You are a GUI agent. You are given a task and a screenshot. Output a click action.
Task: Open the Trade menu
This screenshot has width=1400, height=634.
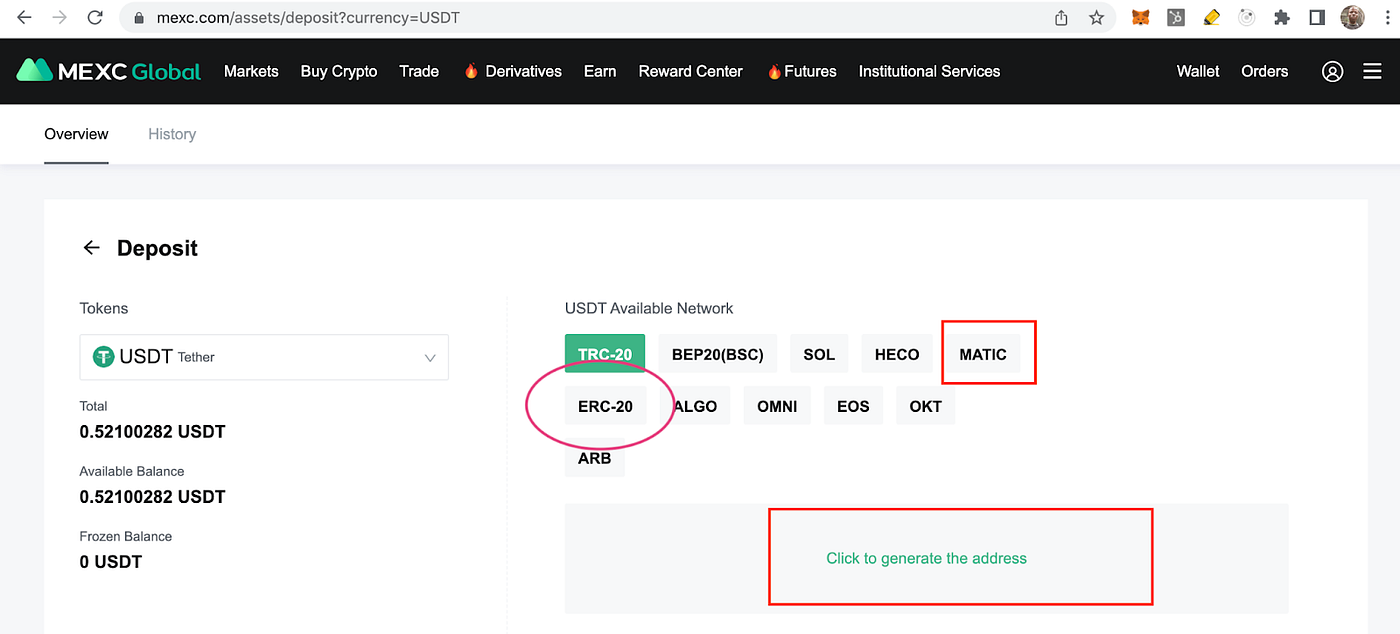(419, 71)
